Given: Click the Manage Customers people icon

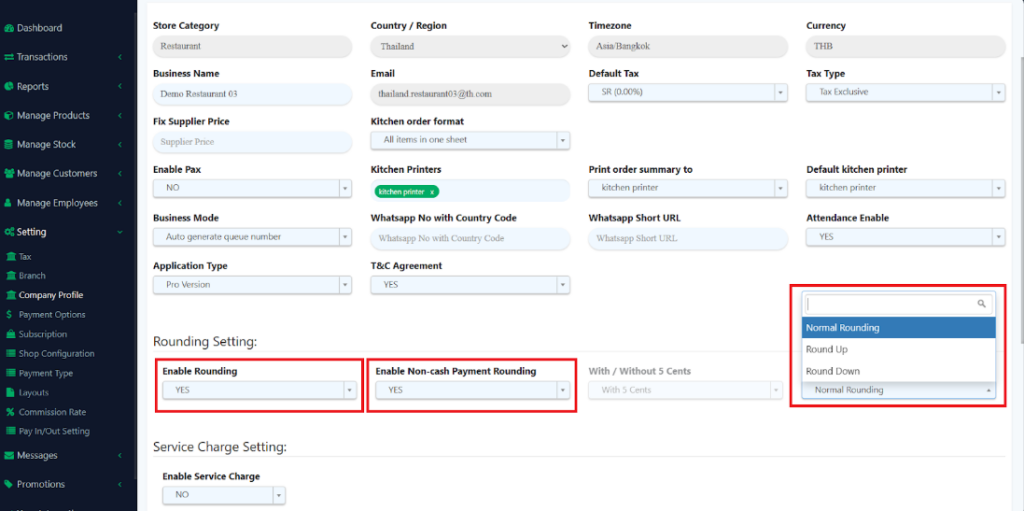Looking at the screenshot, I should (x=9, y=173).
